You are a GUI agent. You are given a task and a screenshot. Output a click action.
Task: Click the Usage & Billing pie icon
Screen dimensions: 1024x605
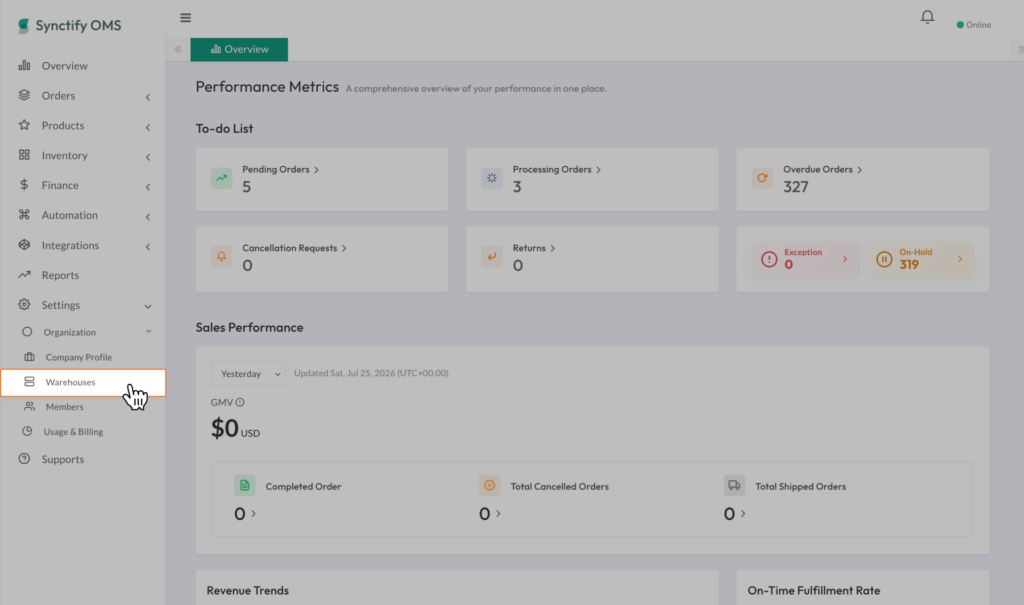pos(27,431)
